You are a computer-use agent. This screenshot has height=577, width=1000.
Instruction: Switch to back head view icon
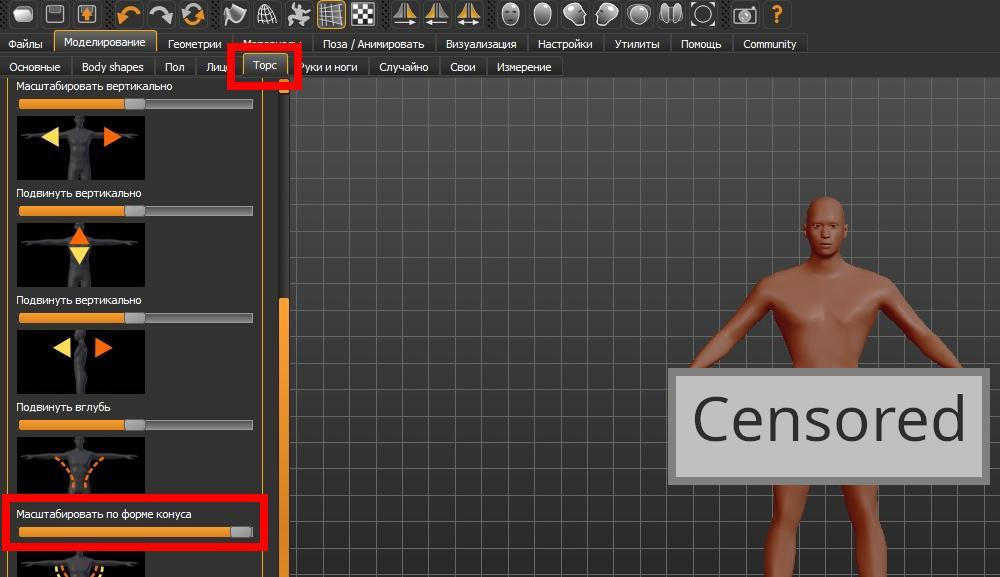point(542,14)
